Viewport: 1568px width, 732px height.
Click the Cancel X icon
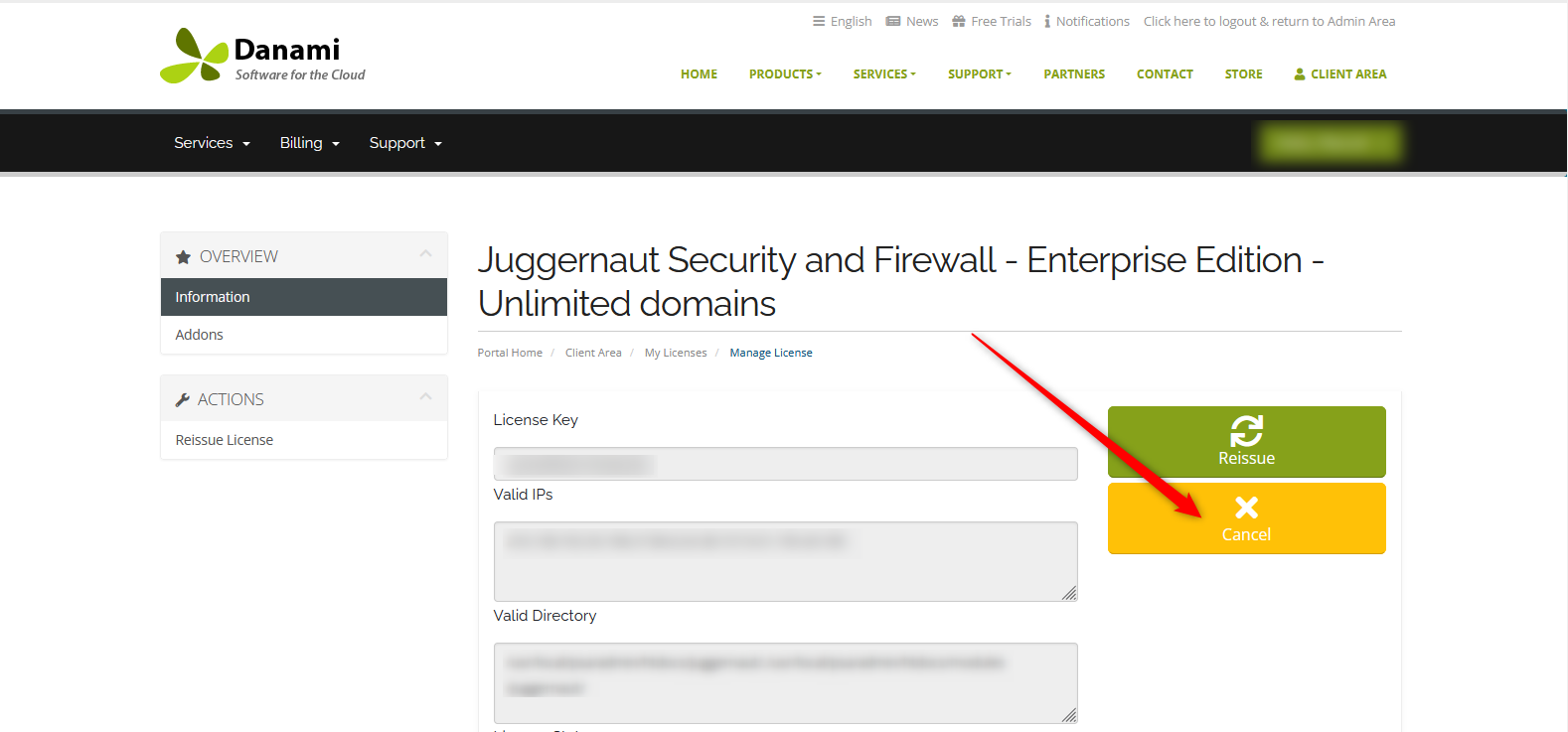pyautogui.click(x=1247, y=508)
